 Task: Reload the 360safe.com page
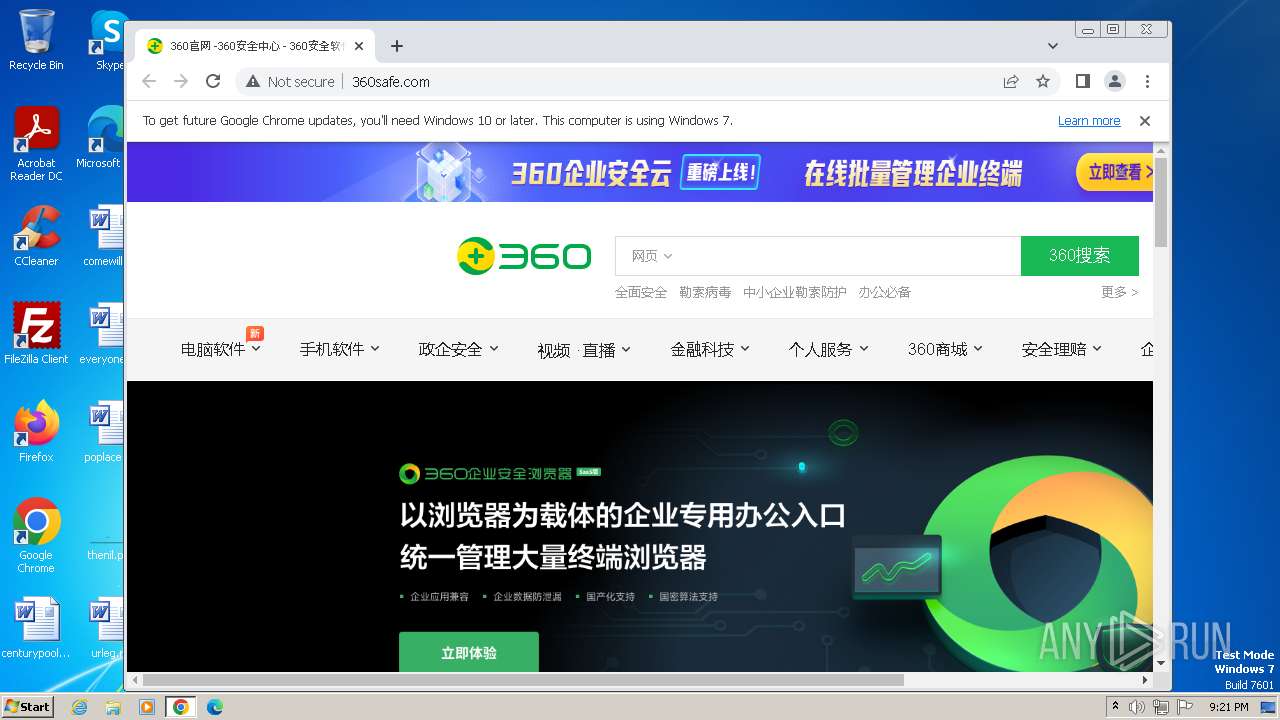[x=213, y=82]
